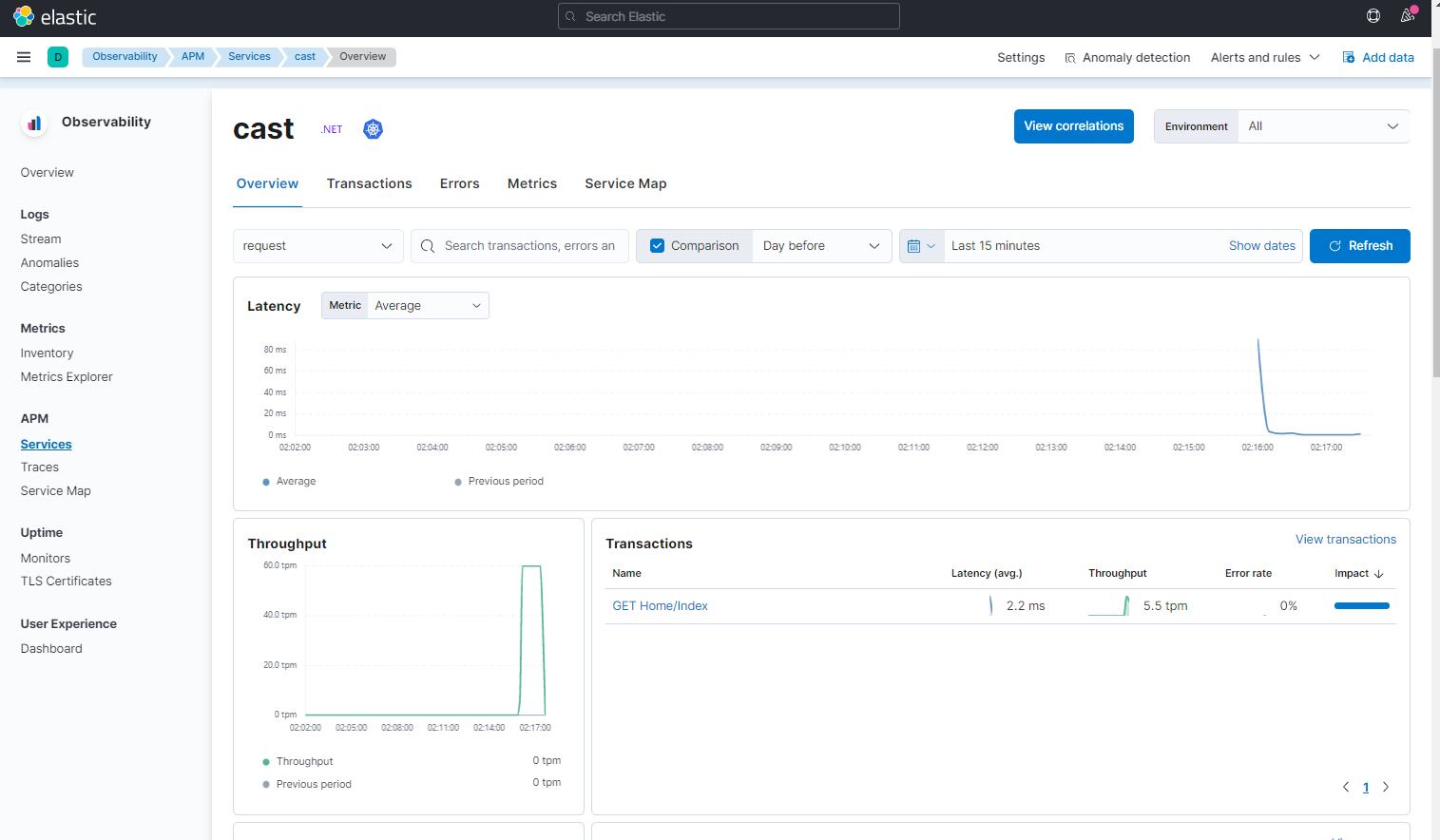Open Settings in the top bar
The image size is (1440, 840).
click(x=1021, y=58)
